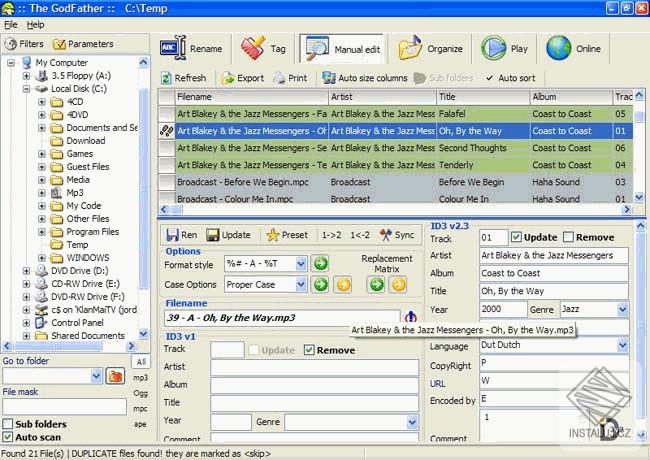Tick row checkbox for Tenderly
The image size is (650, 460).
(x=167, y=165)
